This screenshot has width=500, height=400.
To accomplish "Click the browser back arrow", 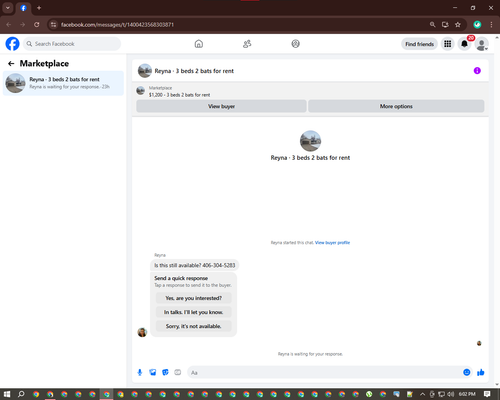I will (9, 25).
